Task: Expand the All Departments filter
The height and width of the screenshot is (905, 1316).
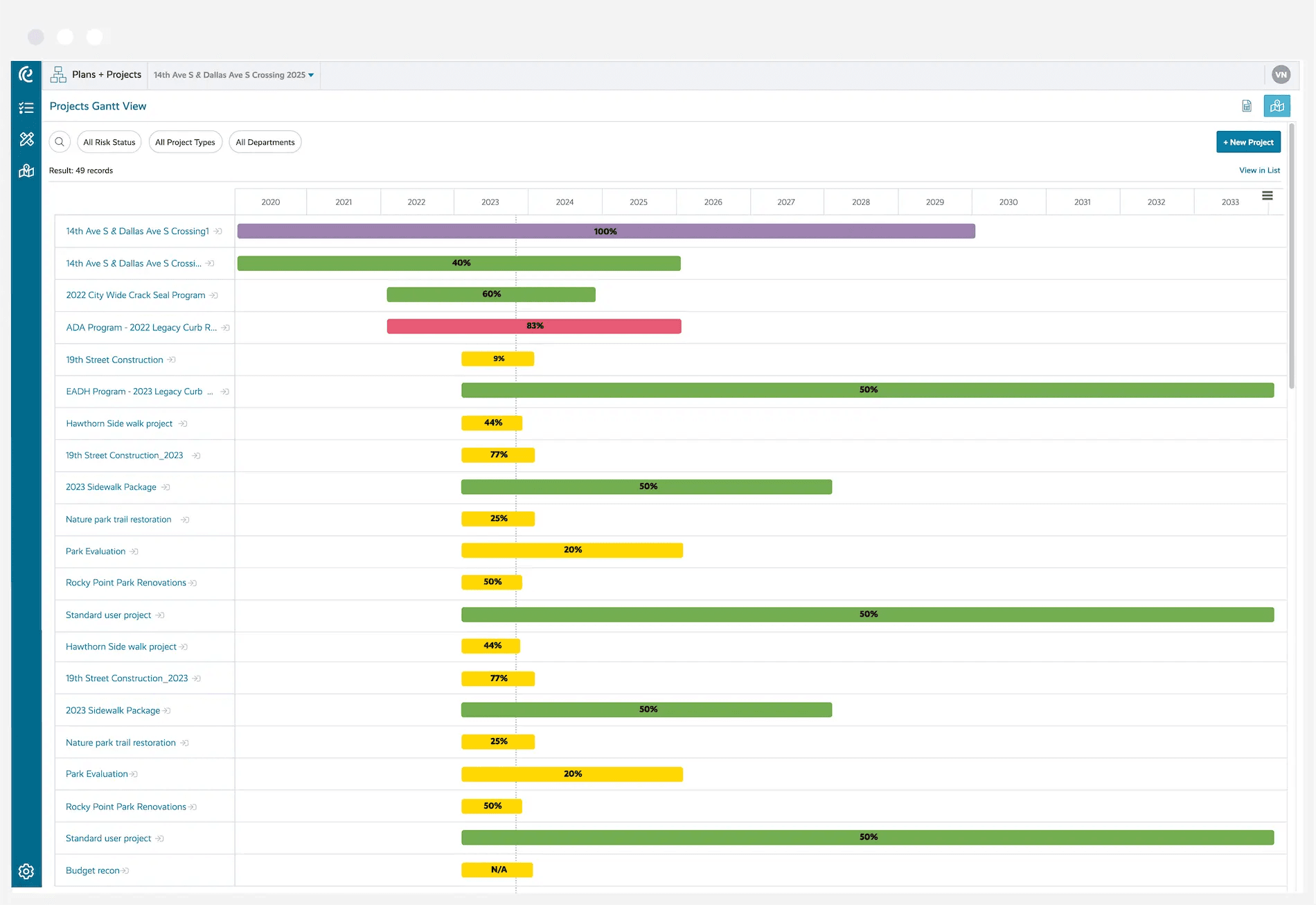Action: pos(265,142)
